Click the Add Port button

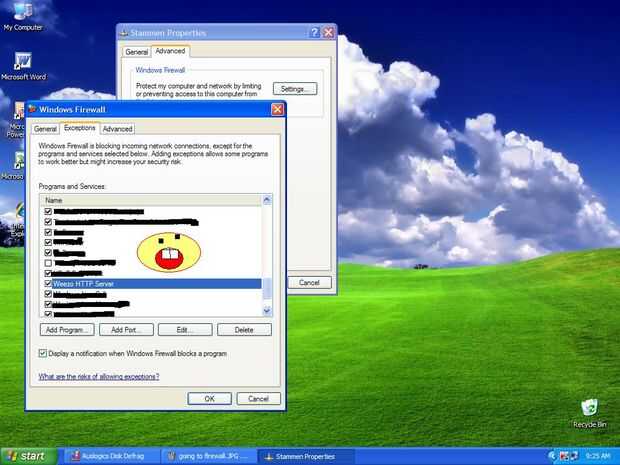pos(126,330)
